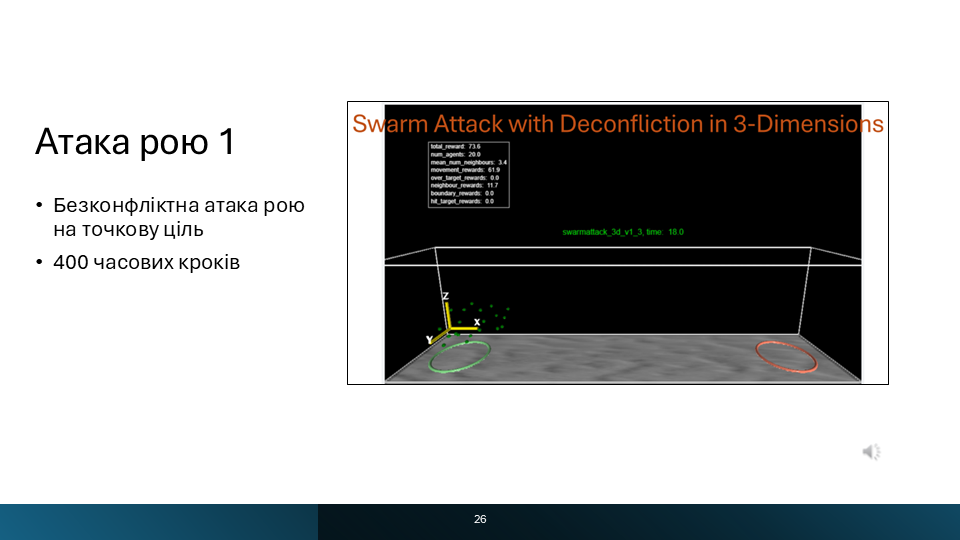Click the audio speaker icon
Image resolution: width=960 pixels, height=540 pixels.
pyautogui.click(x=872, y=452)
